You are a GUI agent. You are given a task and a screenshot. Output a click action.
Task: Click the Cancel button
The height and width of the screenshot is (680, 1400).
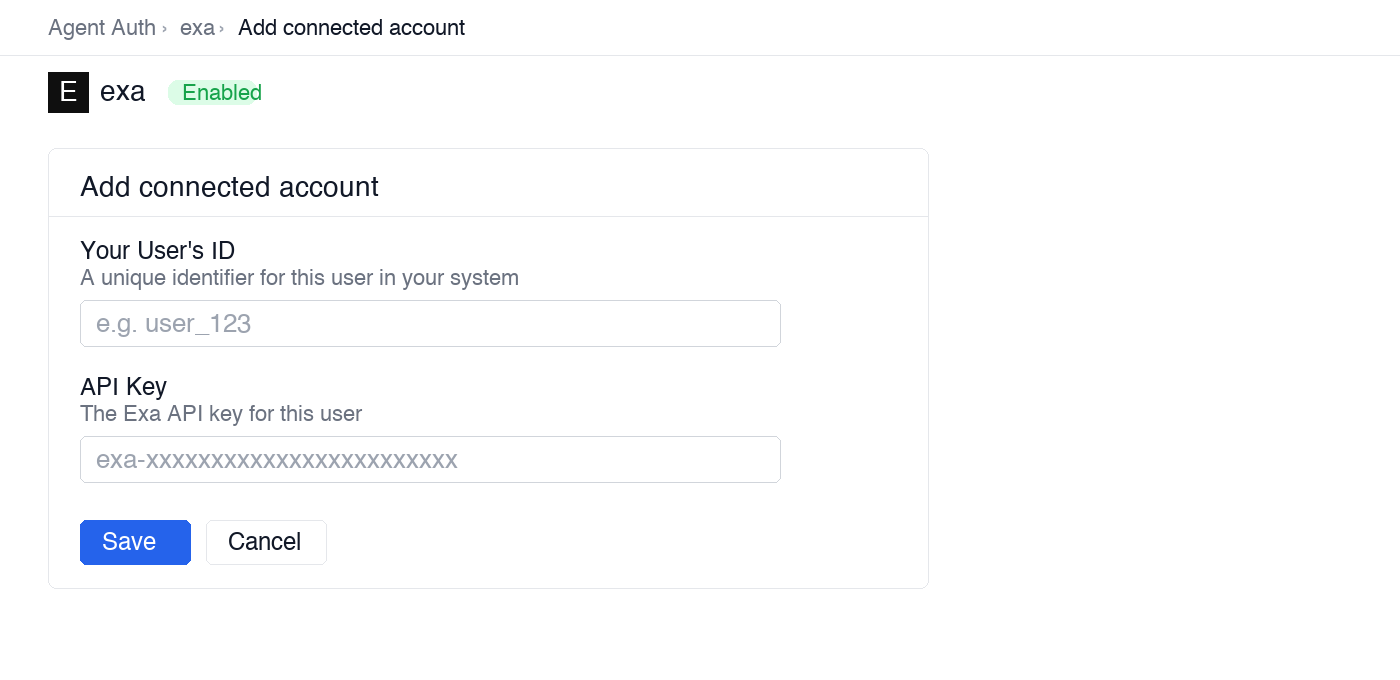[266, 541]
